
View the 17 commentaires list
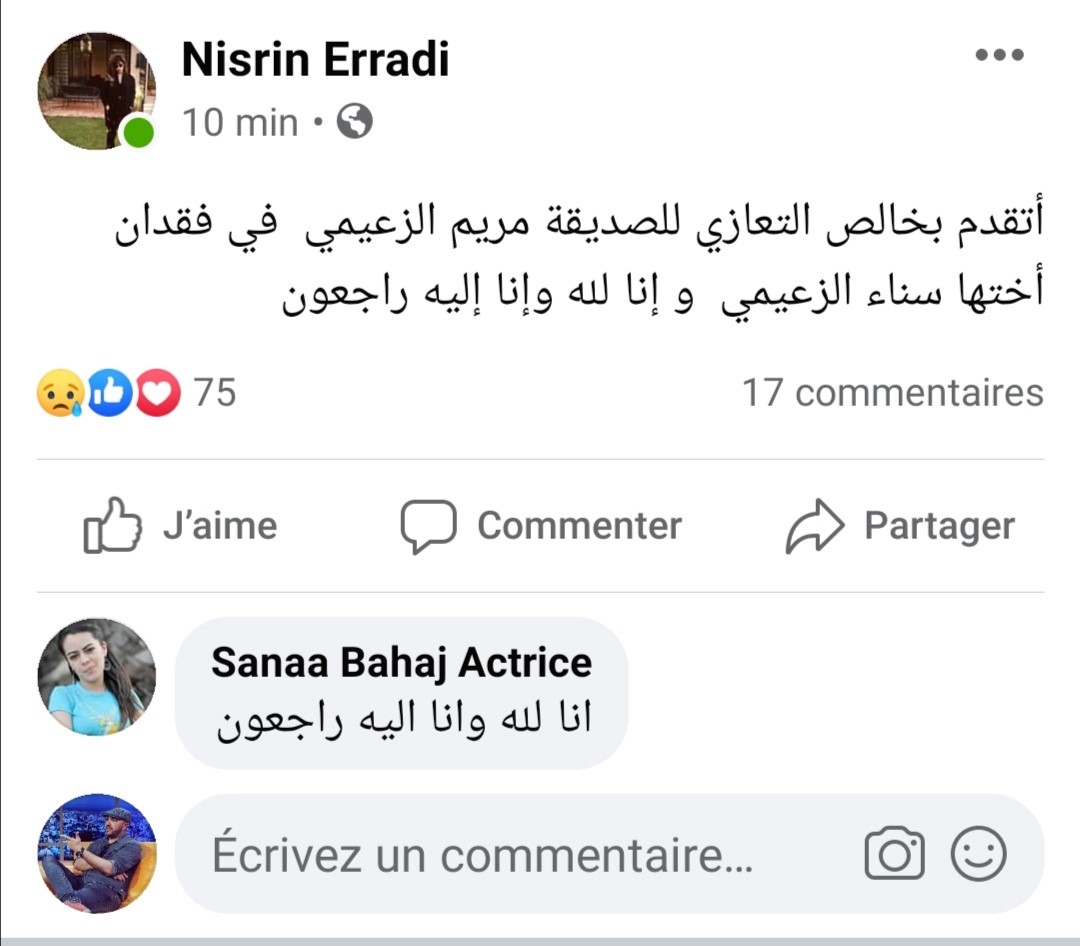pyautogui.click(x=892, y=393)
